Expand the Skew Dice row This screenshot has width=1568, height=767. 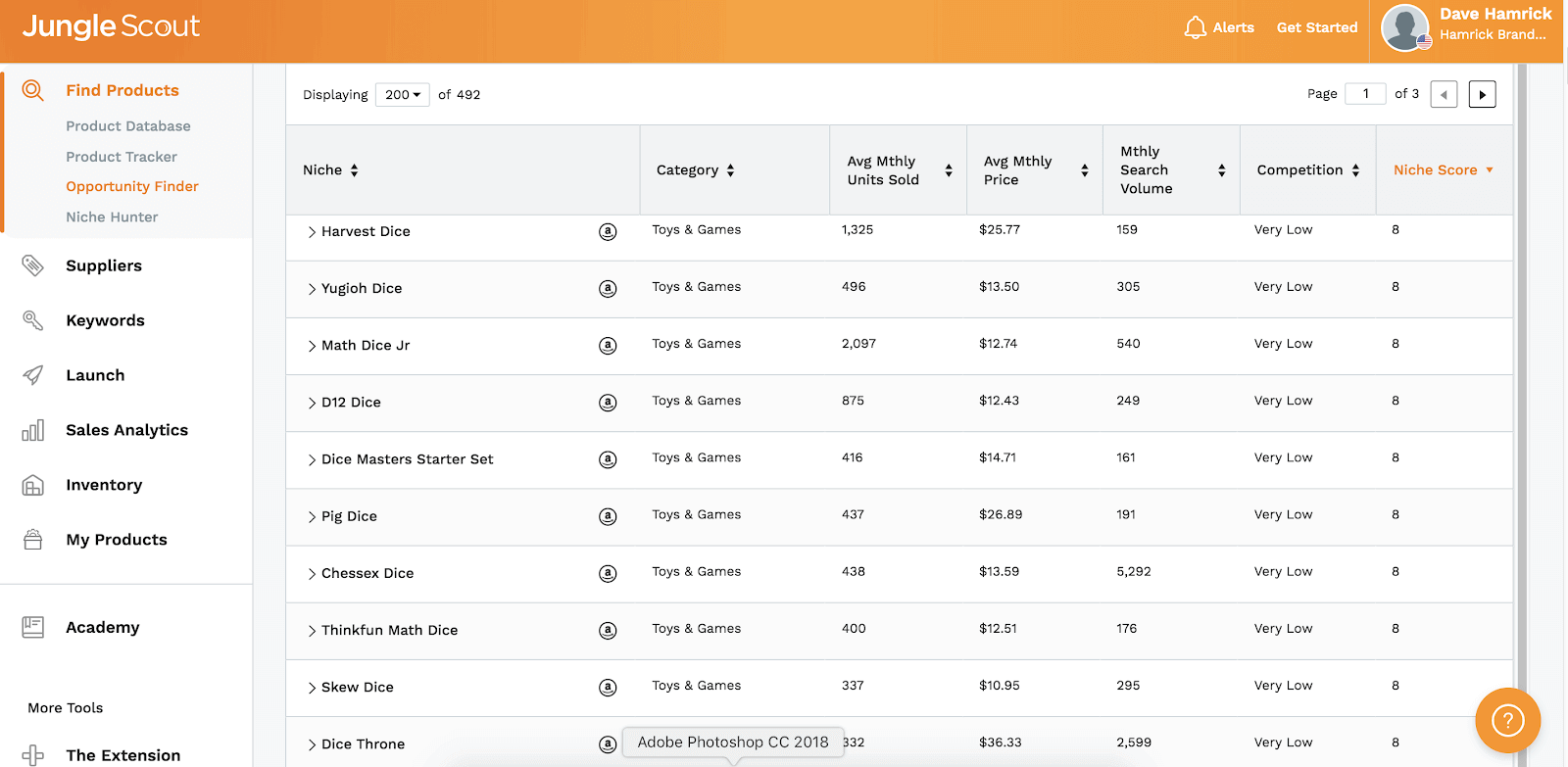[312, 687]
